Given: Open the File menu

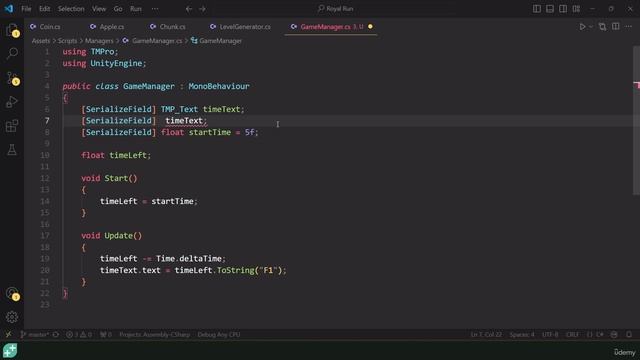Looking at the screenshot, I should 26,9.
